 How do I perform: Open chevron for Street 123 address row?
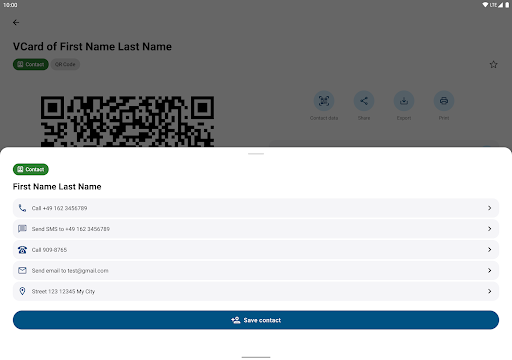[x=489, y=291]
